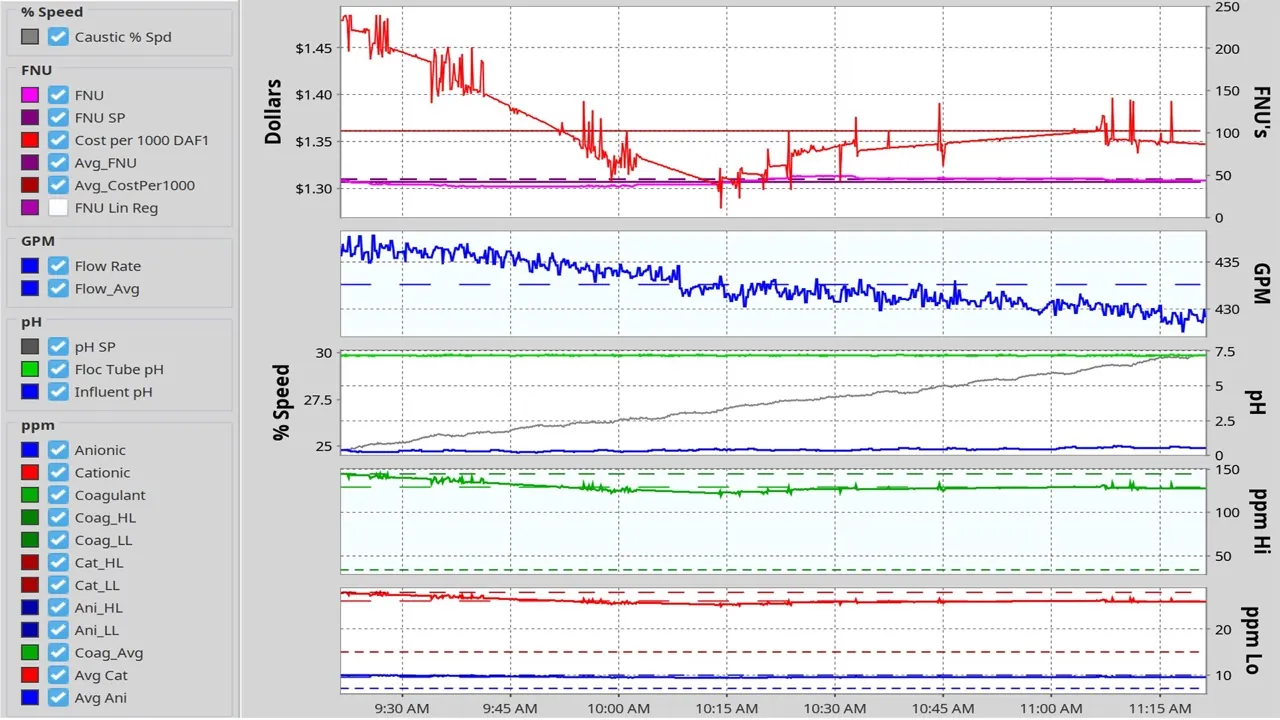Image resolution: width=1280 pixels, height=720 pixels.
Task: Click the purple Avg_FNU color swatch
Action: 30,163
